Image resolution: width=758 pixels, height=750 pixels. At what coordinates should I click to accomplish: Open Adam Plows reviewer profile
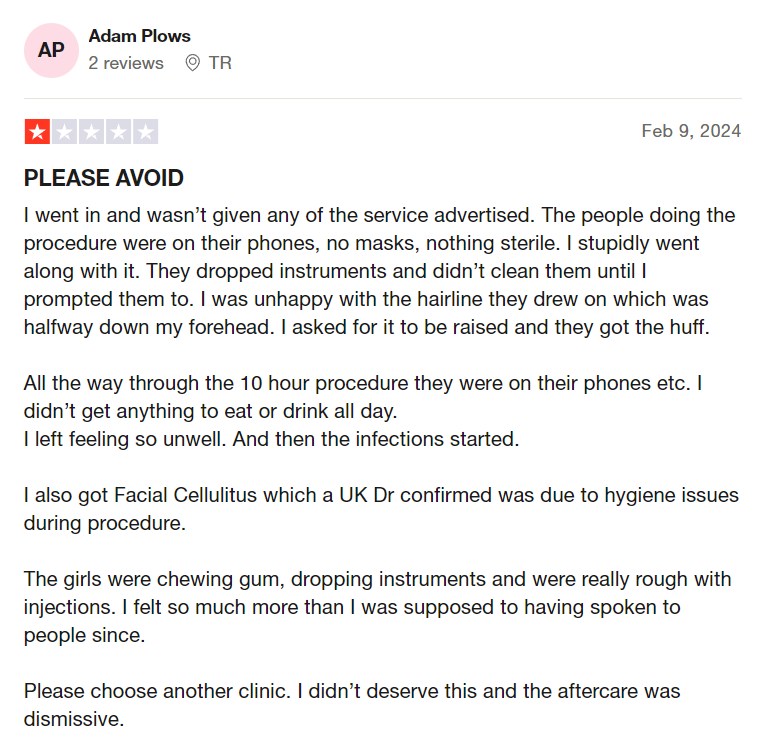click(x=139, y=36)
